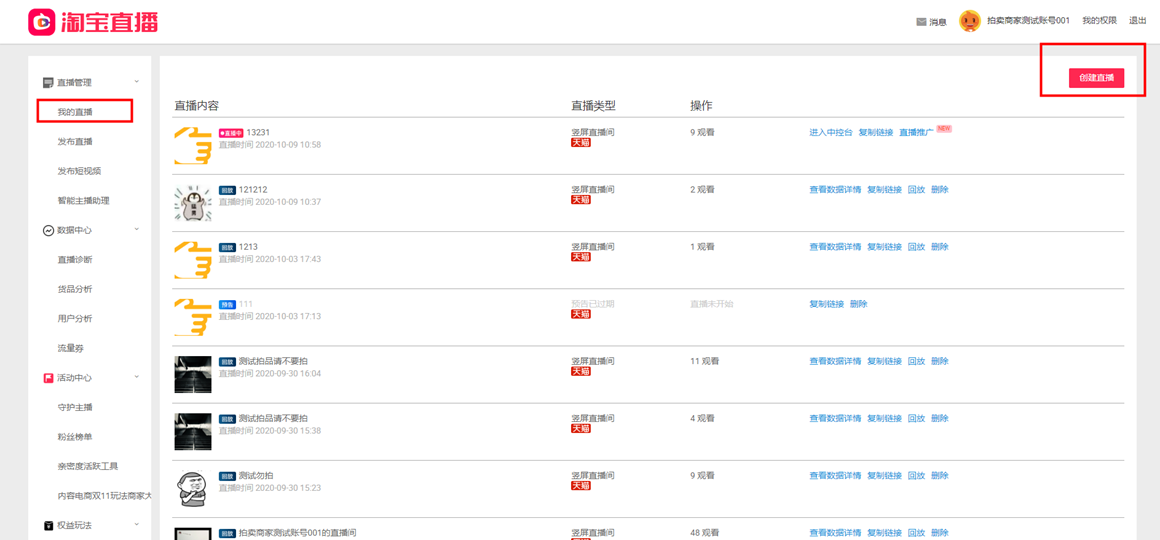Open 发布直播 in the sidebar
This screenshot has height=540, width=1160.
pos(75,141)
